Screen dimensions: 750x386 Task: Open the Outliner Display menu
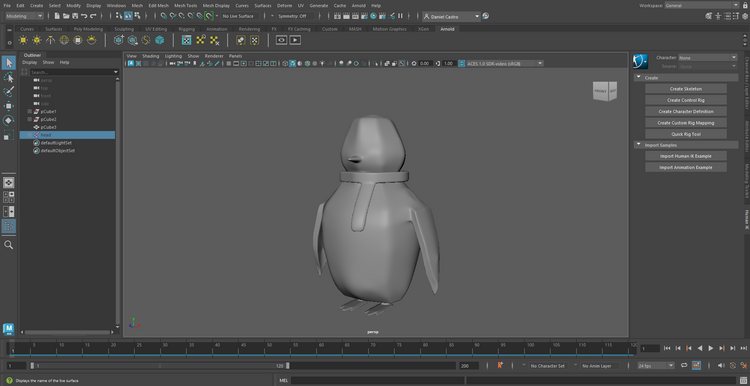point(29,62)
